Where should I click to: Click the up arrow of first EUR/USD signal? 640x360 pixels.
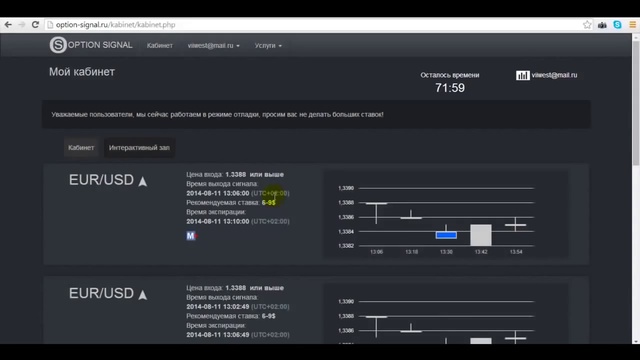142,181
